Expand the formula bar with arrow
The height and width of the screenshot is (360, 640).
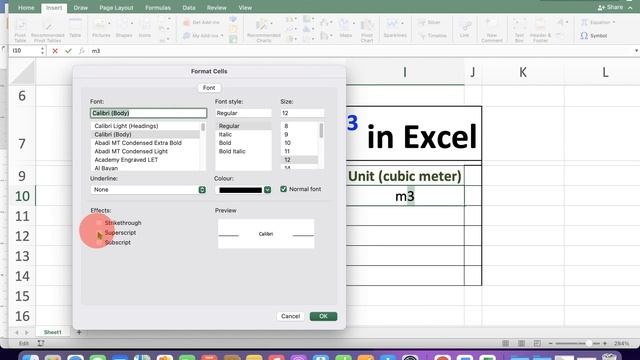636,51
